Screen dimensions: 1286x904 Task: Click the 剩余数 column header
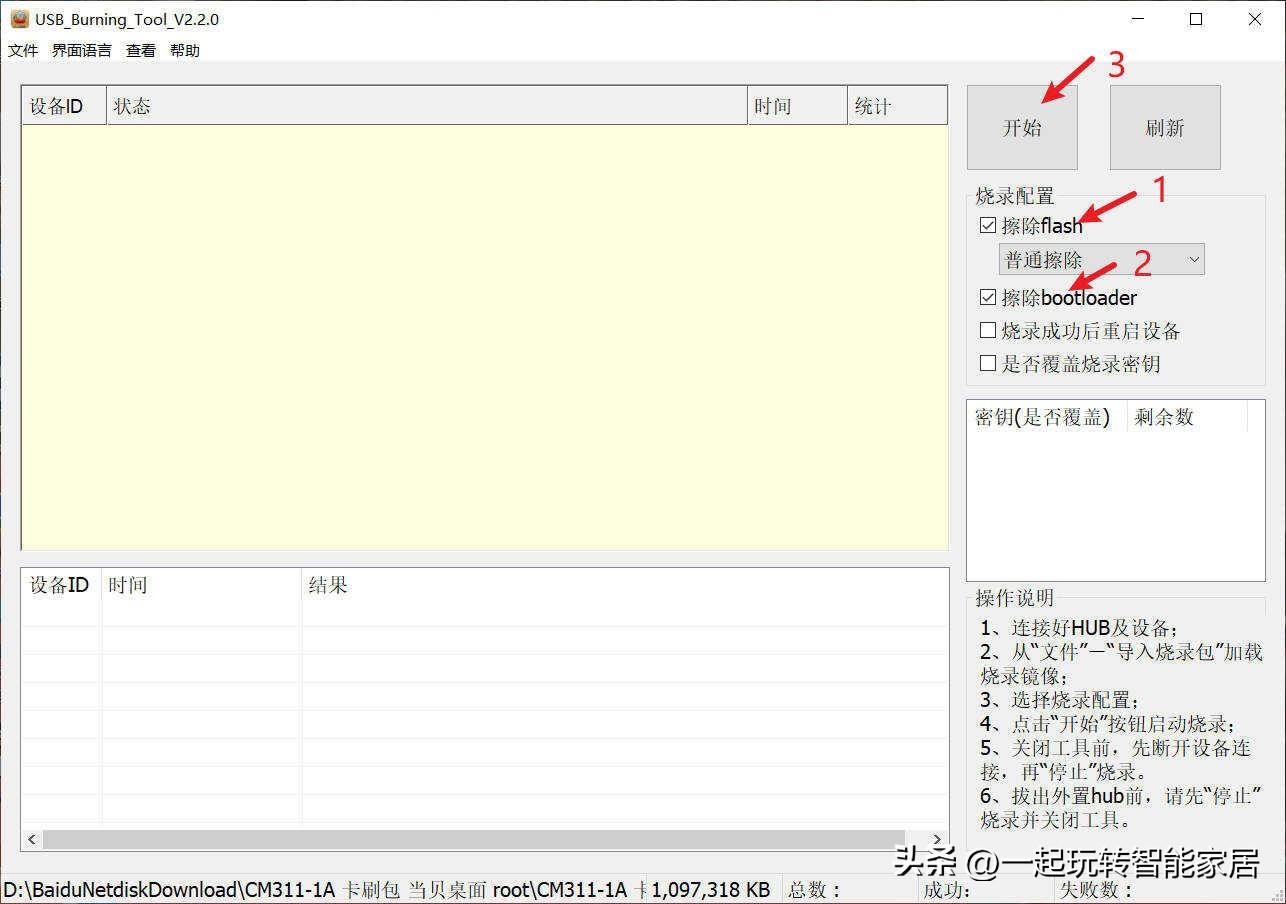1187,417
